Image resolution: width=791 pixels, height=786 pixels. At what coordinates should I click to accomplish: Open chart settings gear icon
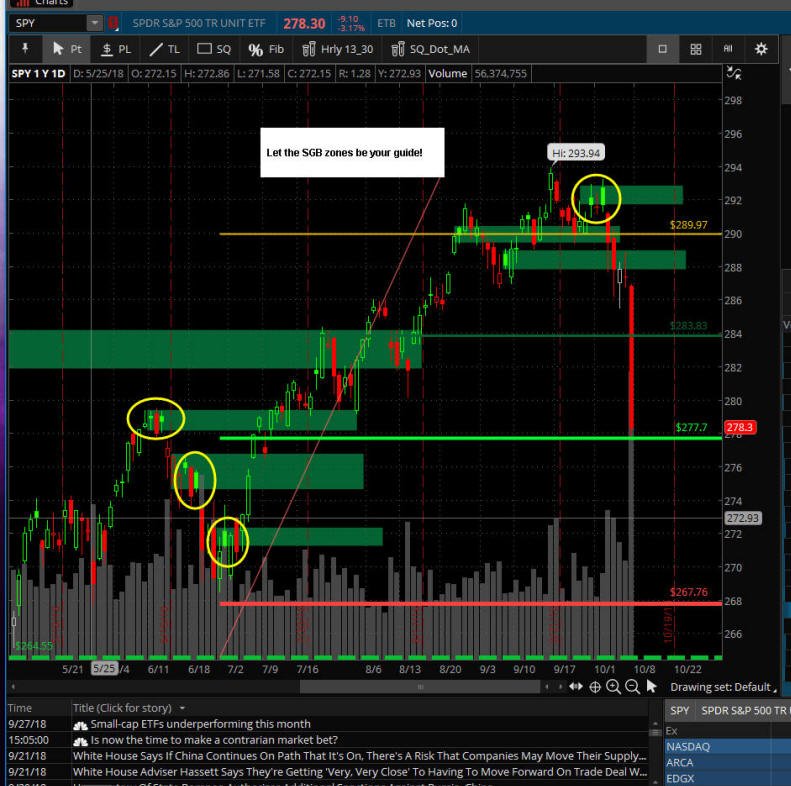(x=761, y=49)
